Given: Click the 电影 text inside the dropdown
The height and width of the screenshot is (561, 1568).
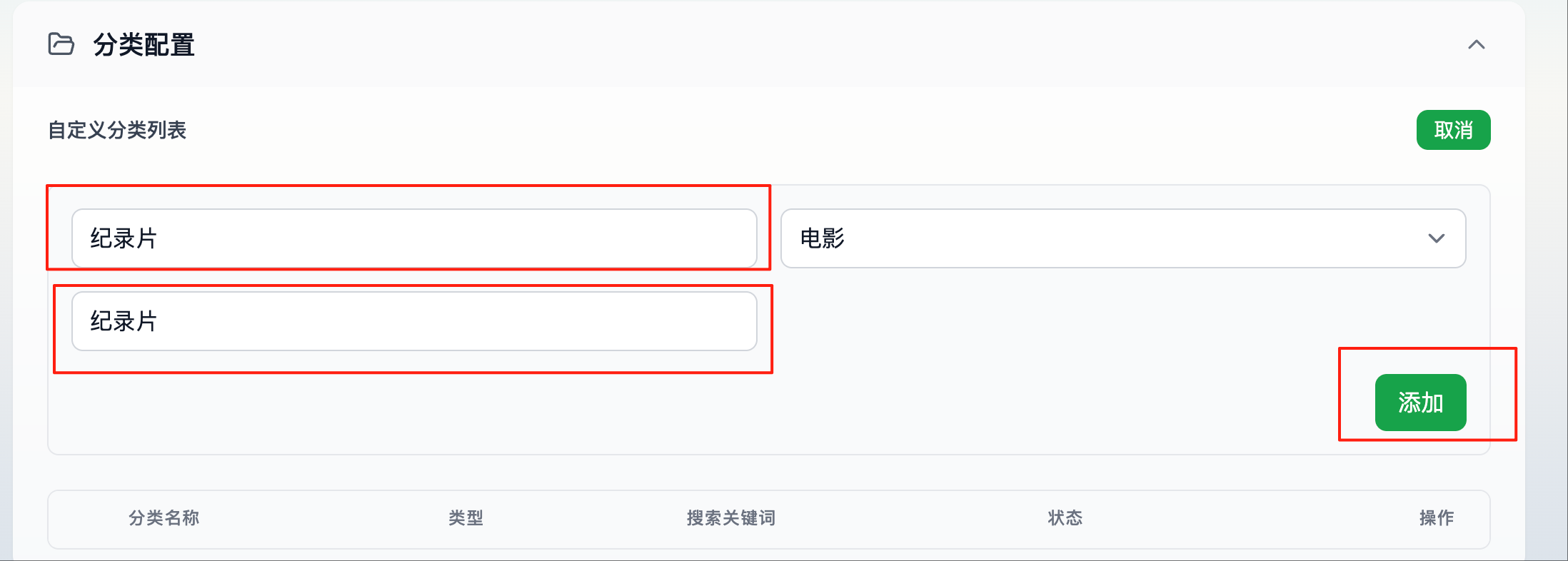Looking at the screenshot, I should tap(822, 238).
